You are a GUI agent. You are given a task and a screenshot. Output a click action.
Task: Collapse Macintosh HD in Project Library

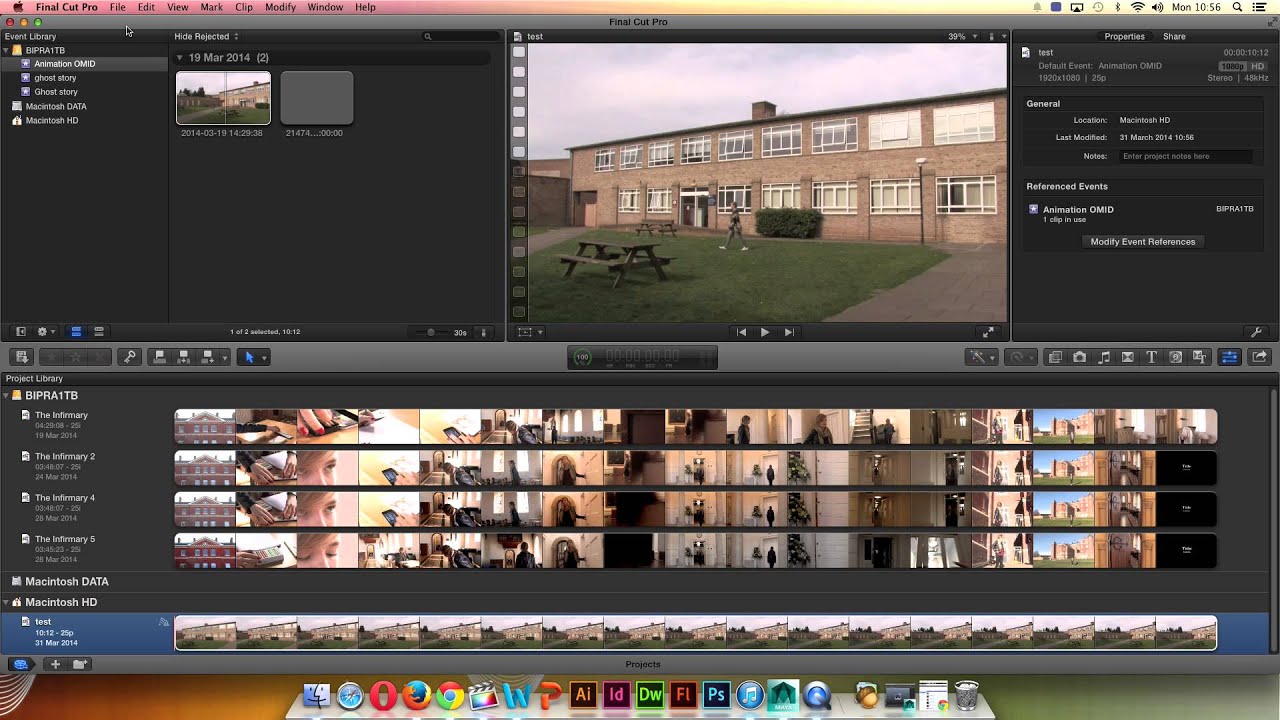pos(7,602)
